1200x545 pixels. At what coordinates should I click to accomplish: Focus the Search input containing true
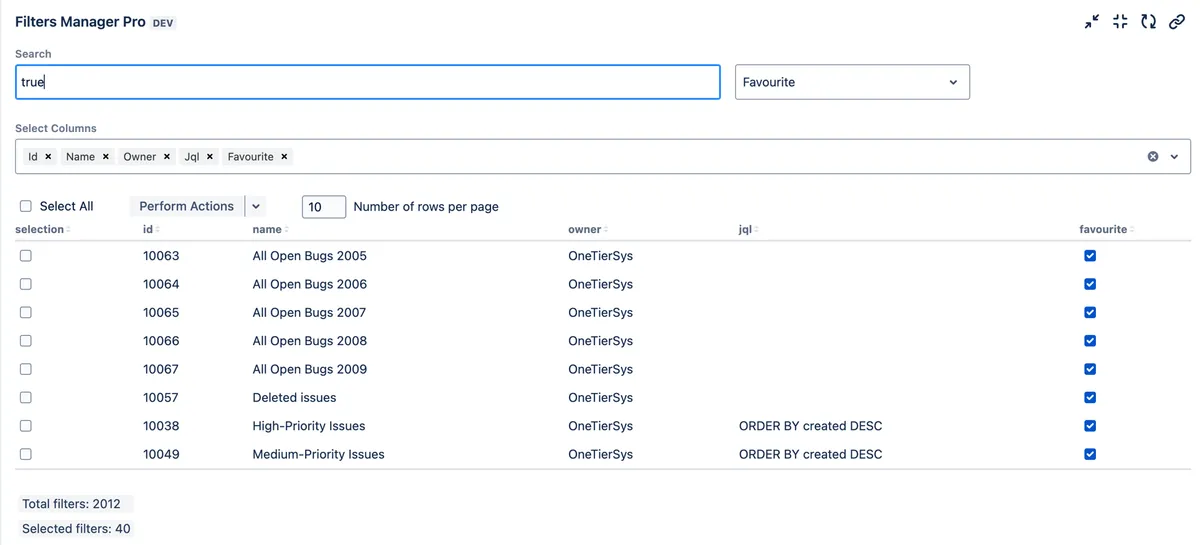tap(368, 82)
